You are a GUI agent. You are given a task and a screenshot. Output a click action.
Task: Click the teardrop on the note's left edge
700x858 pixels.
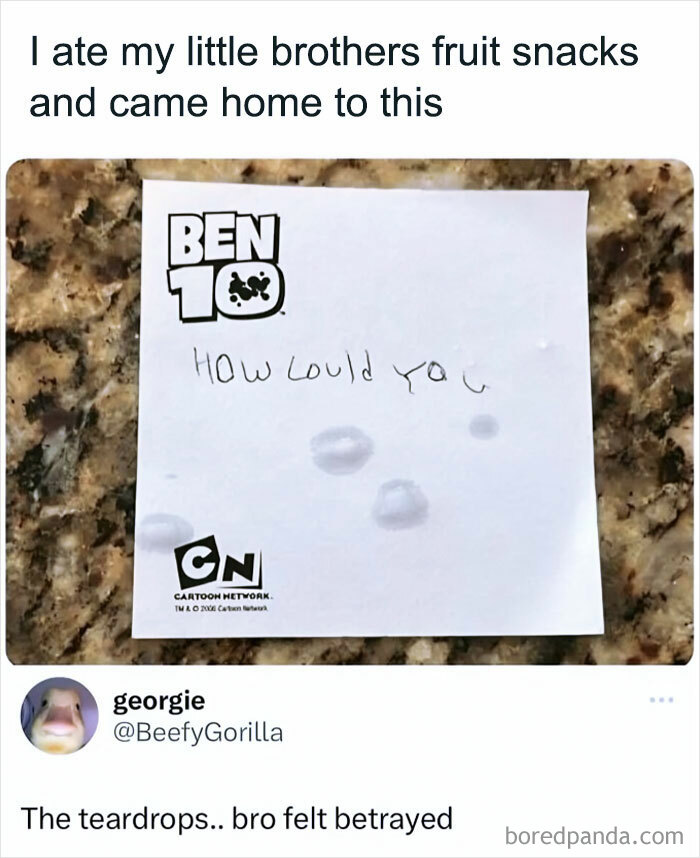165,531
